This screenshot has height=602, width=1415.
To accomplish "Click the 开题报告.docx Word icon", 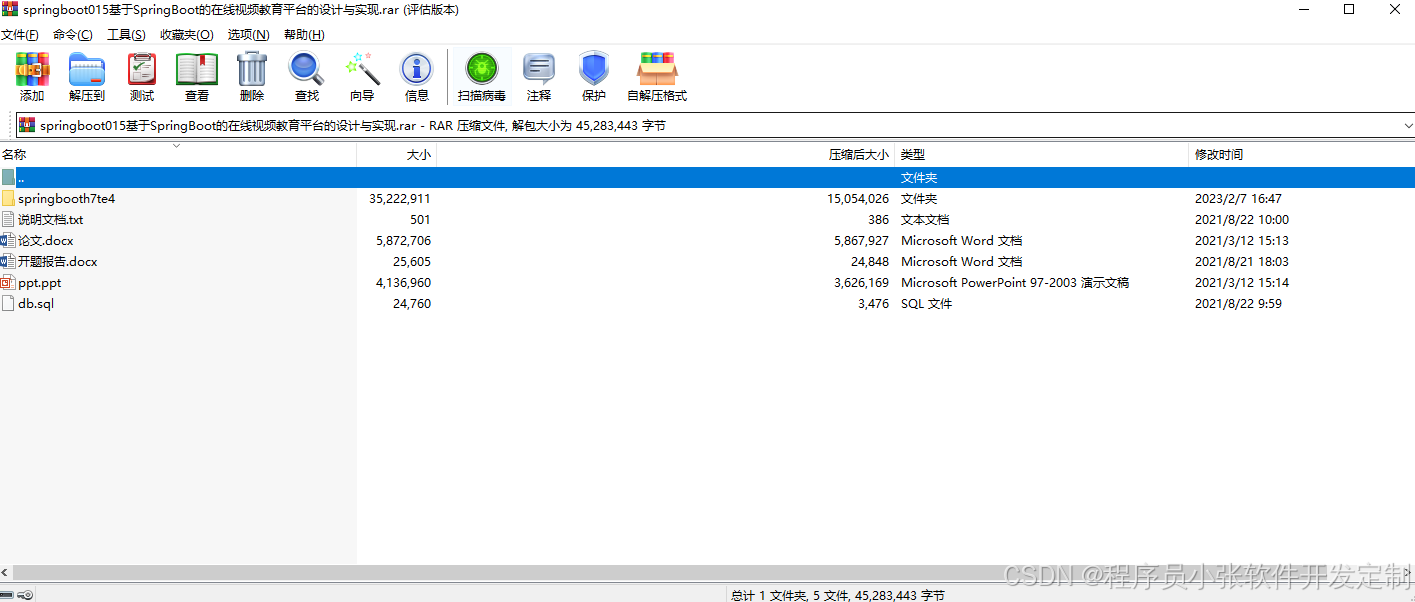I will click(x=8, y=261).
